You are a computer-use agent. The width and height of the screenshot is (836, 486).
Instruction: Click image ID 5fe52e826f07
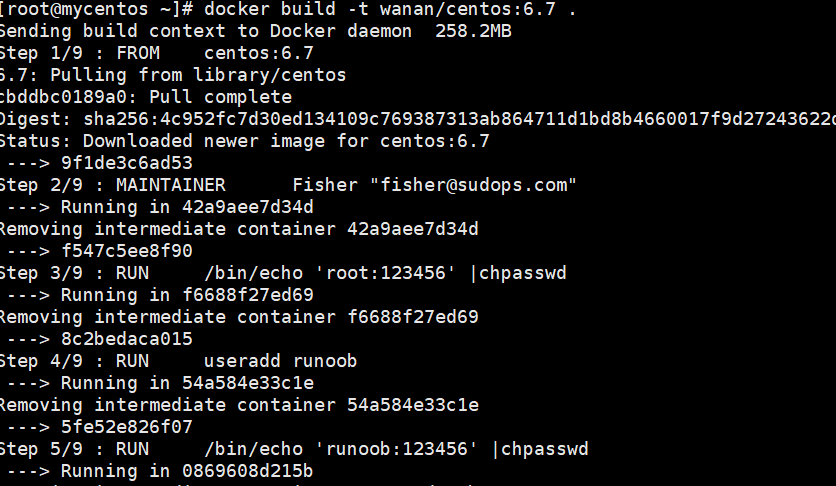127,426
